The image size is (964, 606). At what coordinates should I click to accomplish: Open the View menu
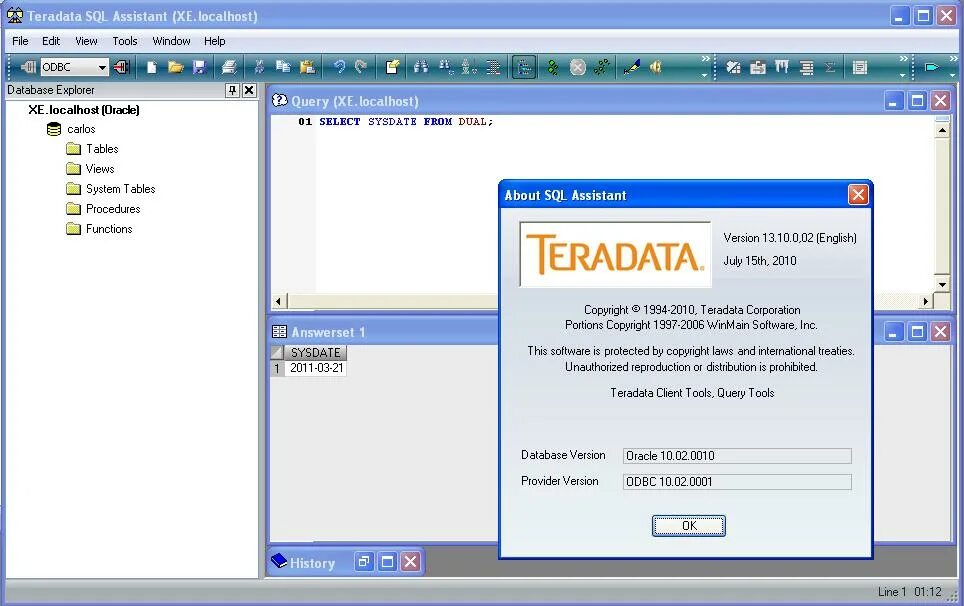click(x=86, y=41)
